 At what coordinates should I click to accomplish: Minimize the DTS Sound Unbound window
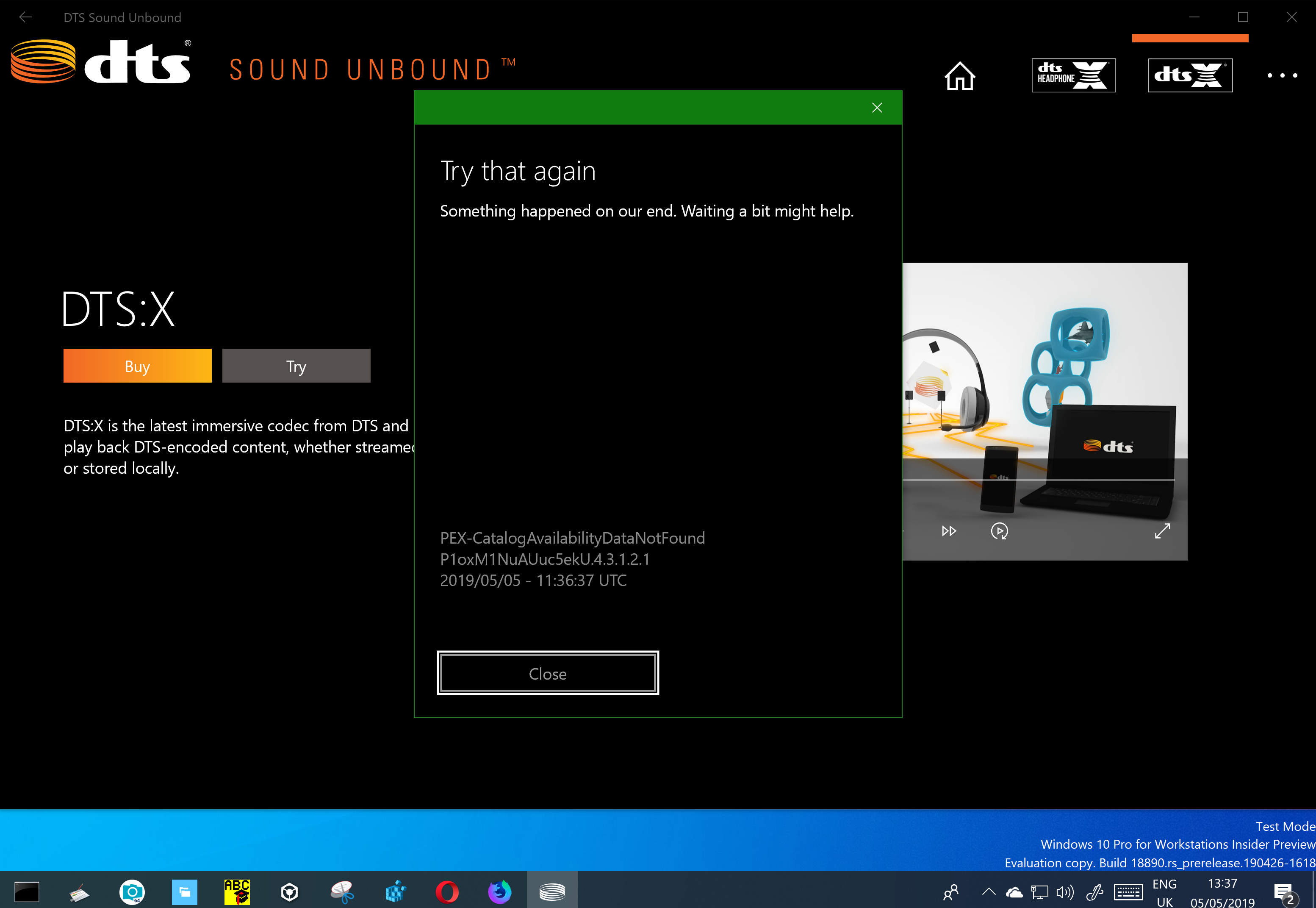tap(1194, 17)
